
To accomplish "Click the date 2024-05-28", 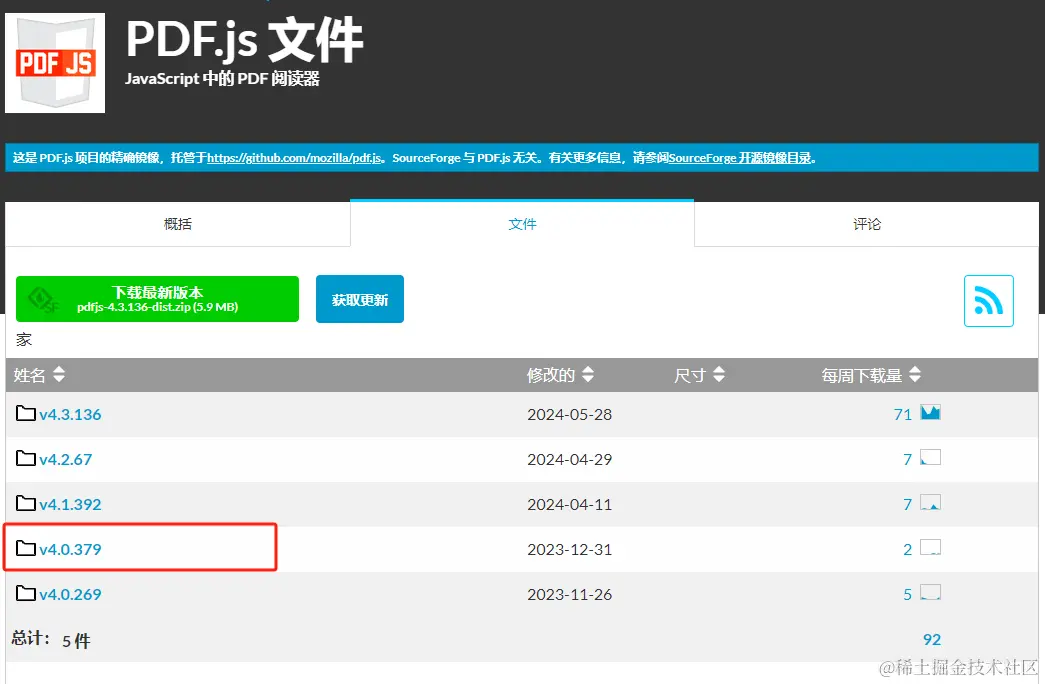I will tap(569, 415).
